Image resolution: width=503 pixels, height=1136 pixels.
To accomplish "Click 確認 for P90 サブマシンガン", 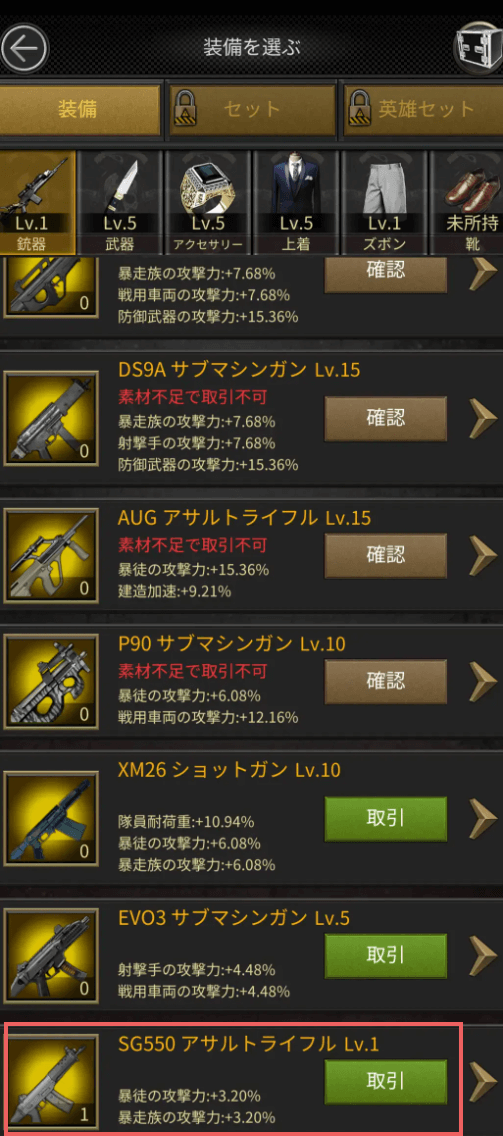I will (386, 681).
